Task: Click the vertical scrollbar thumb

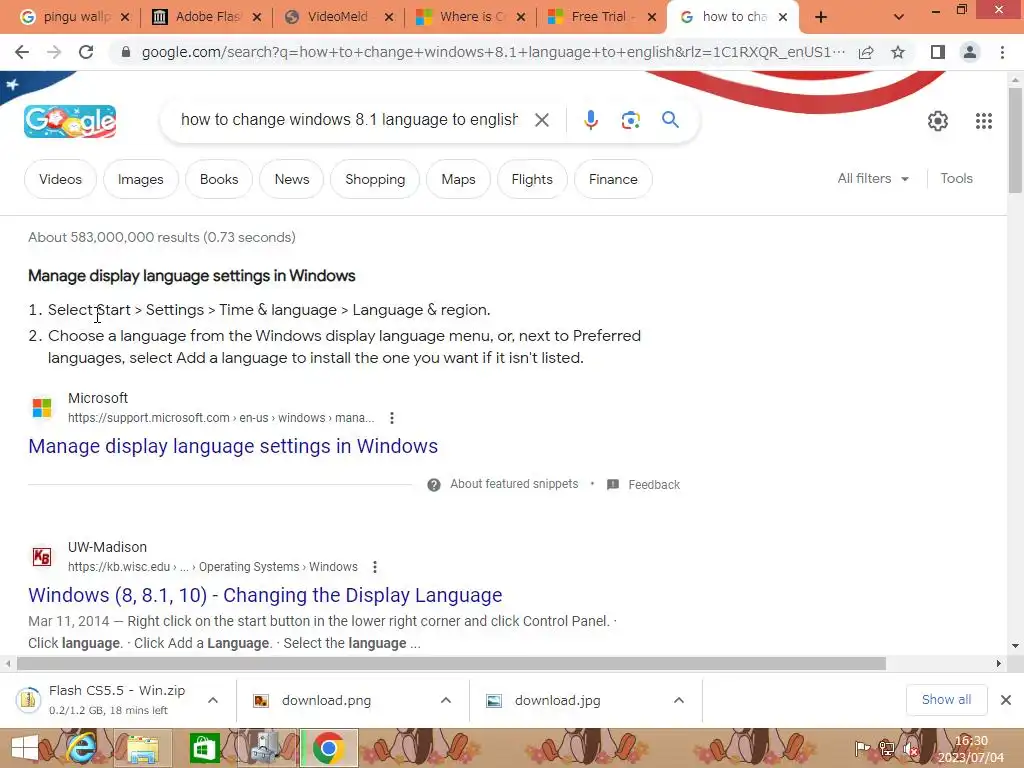Action: coord(1015,140)
